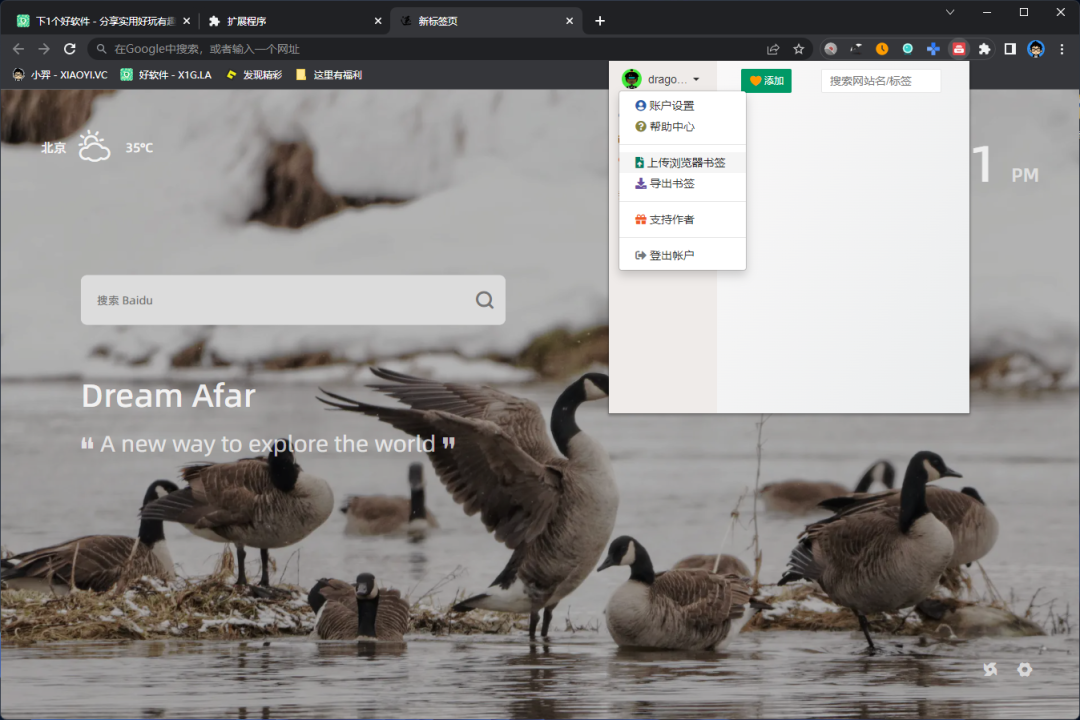Click the magnifier icon in Baidu search box
This screenshot has height=720, width=1080.
coord(484,300)
